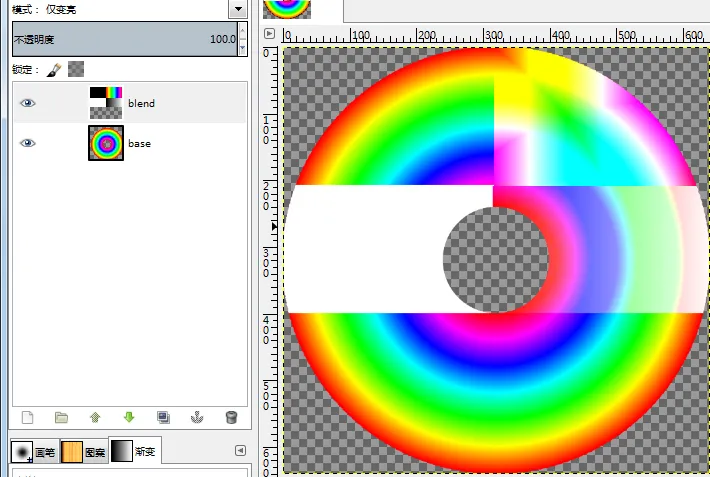Hide the blend layer via its eye icon
This screenshot has height=477, width=710.
coord(27,103)
